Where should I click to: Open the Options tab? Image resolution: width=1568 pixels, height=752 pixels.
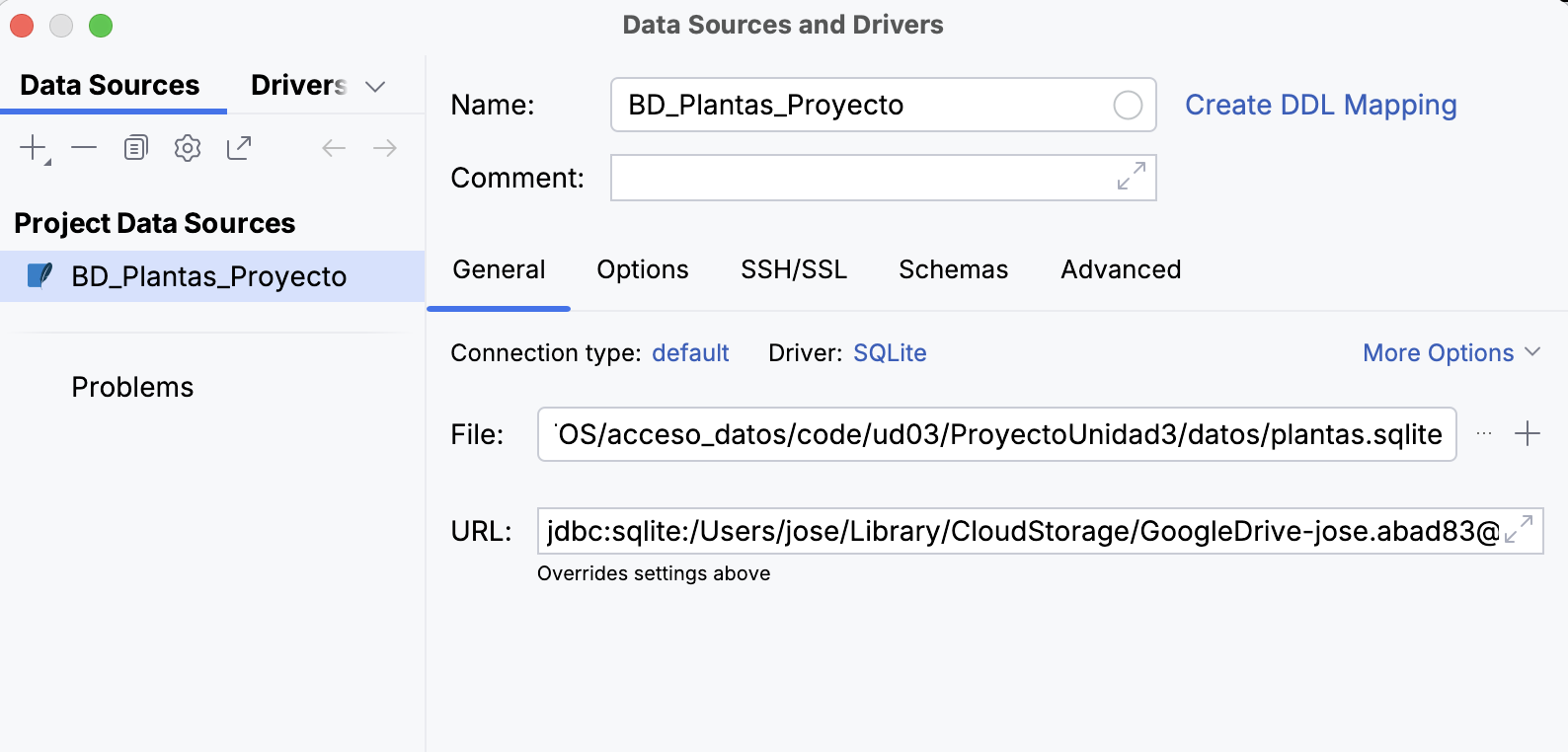(643, 269)
